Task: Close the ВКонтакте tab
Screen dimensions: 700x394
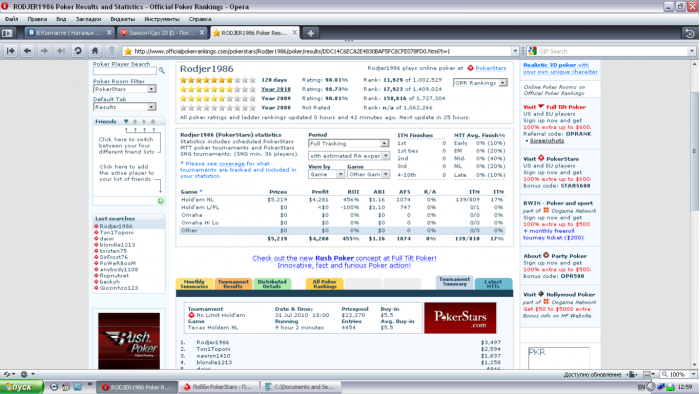Action: tap(109, 33)
